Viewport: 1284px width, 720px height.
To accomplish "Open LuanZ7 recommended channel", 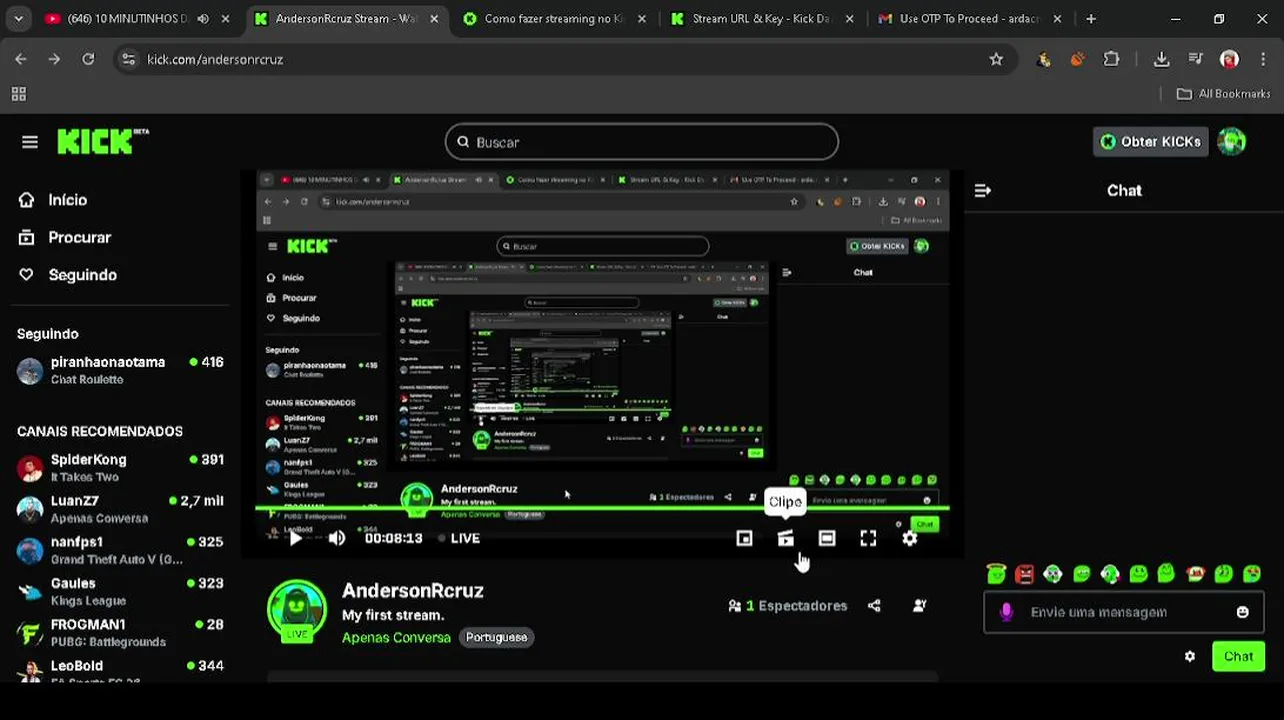I will point(120,509).
